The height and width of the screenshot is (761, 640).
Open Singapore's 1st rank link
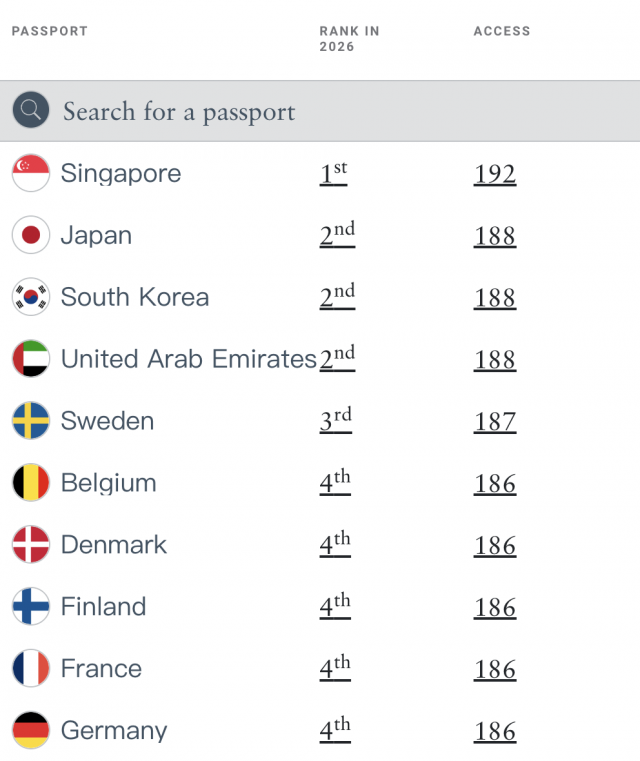pos(333,173)
